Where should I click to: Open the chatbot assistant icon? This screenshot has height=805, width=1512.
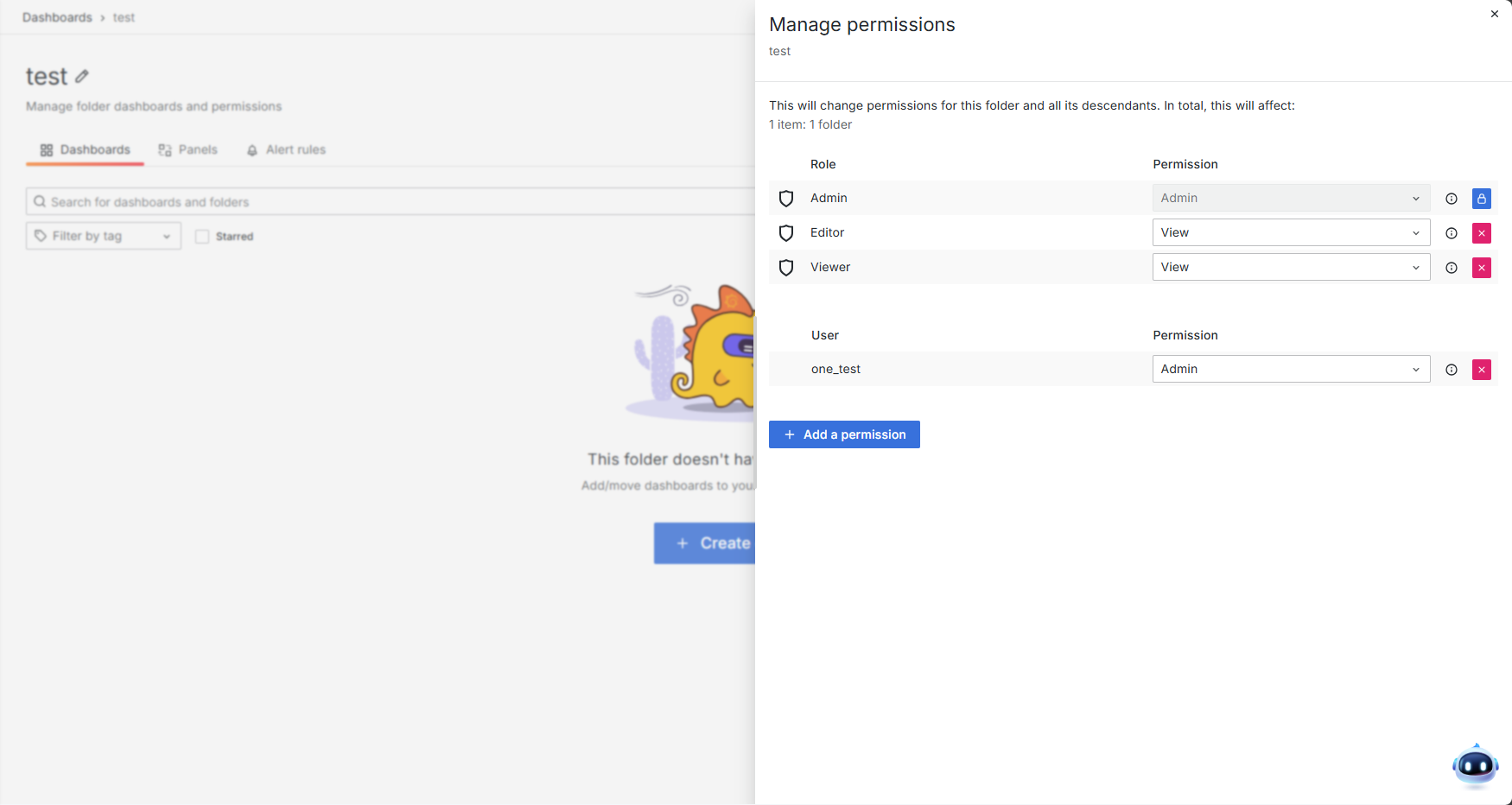1475,765
